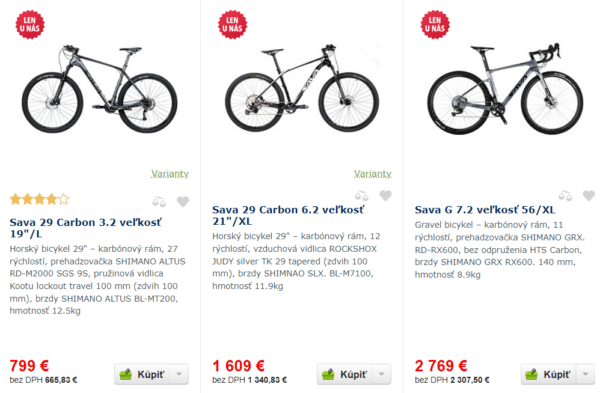
Task: Open dropdown arrow next to 1 609 € Kúpiť
Action: pos(382,374)
